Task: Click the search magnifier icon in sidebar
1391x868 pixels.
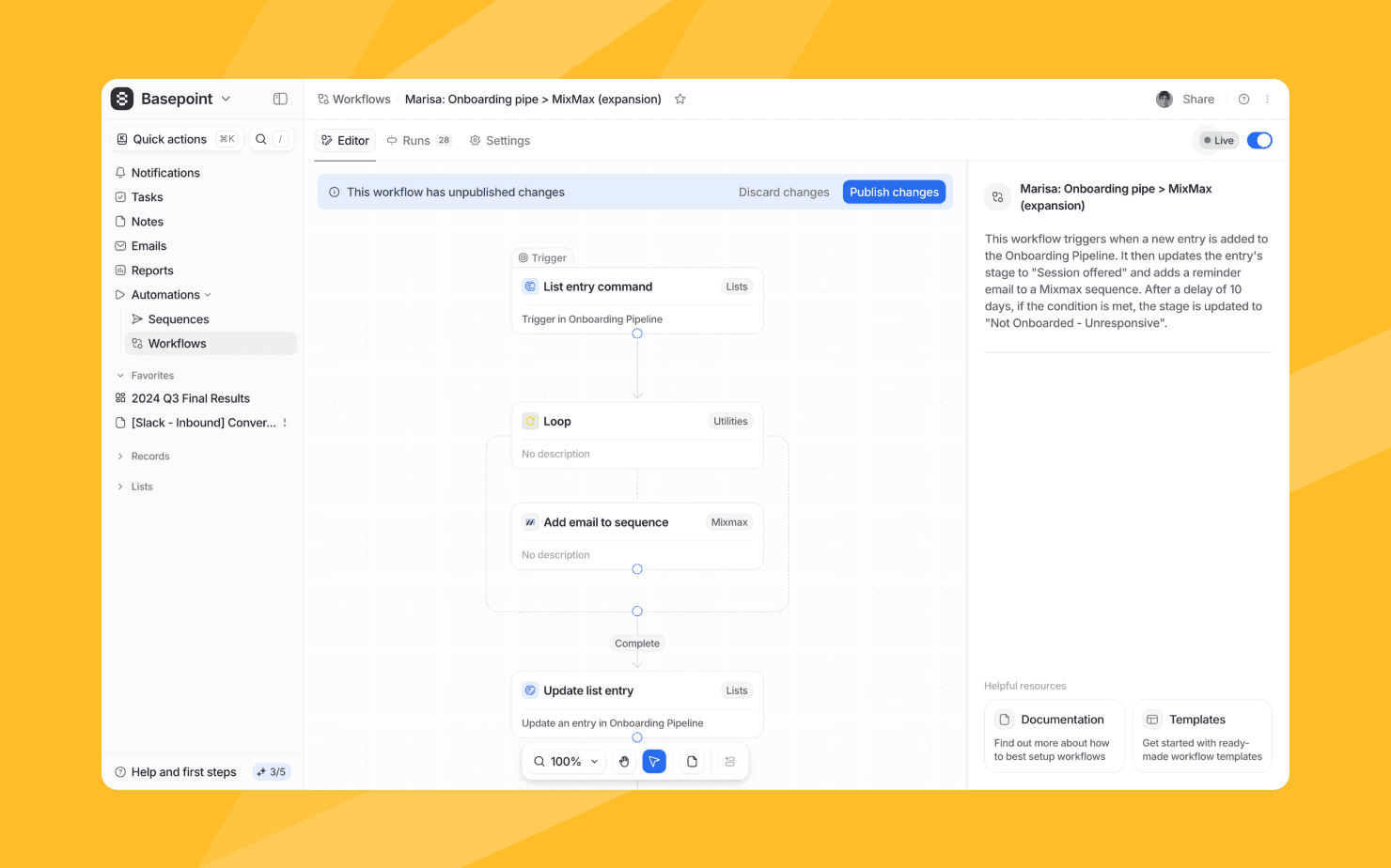Action: coord(261,139)
